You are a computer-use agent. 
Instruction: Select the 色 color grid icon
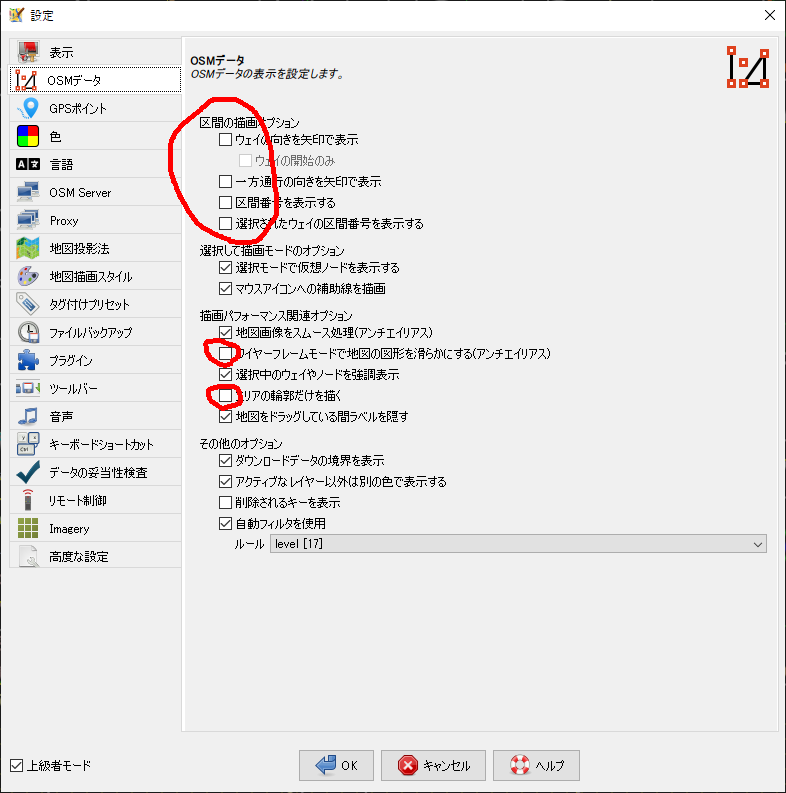[x=28, y=137]
